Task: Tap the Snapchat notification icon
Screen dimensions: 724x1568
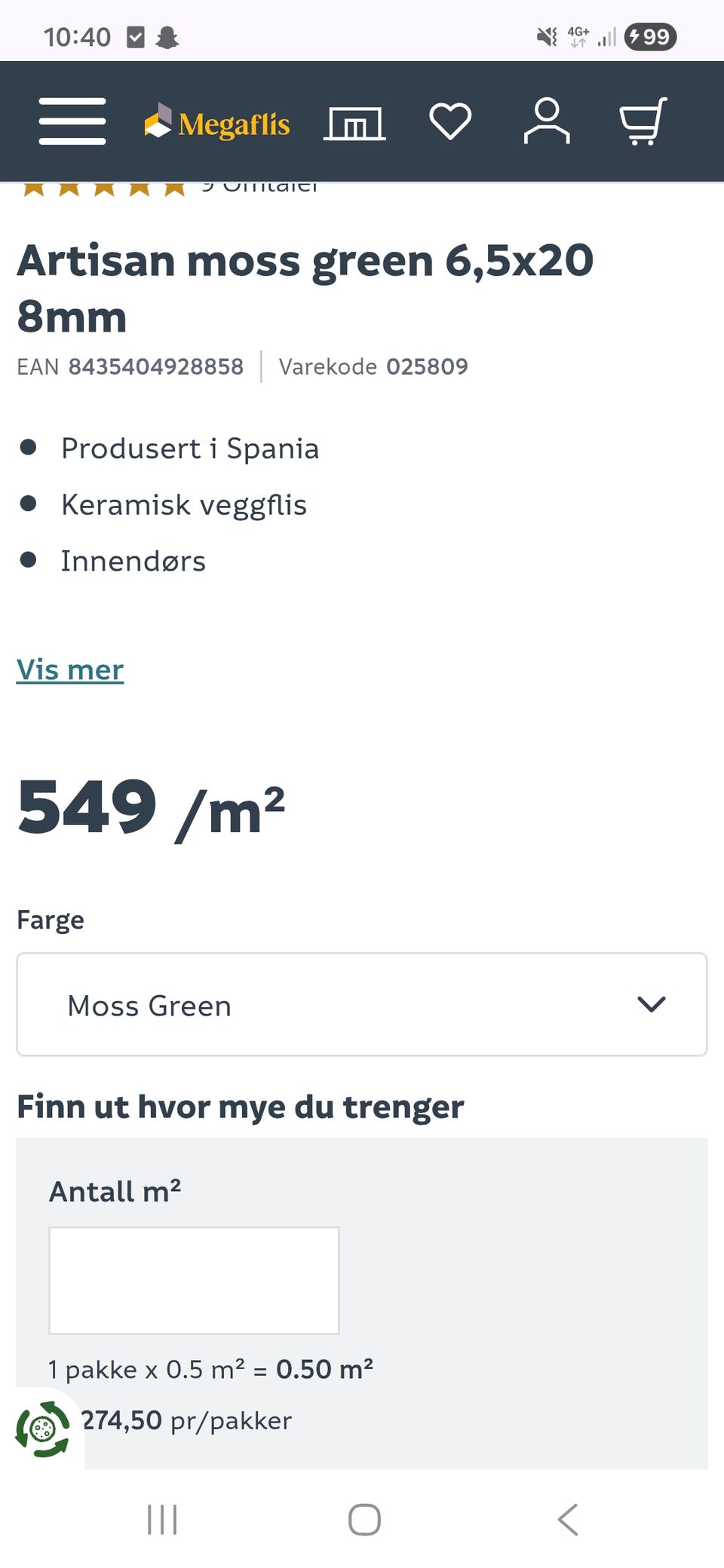Action: (167, 37)
